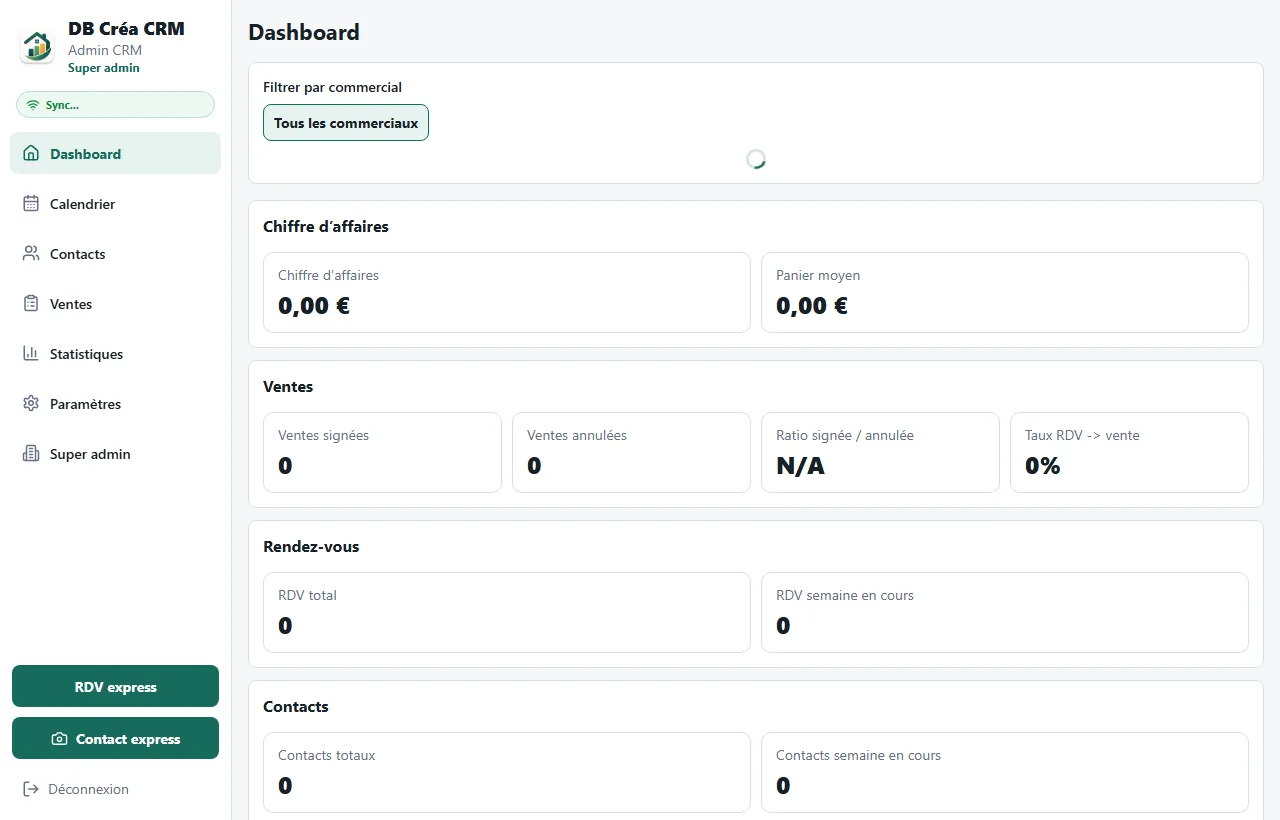Screen dimensions: 1280x820
Task: Click the "N/A" ratio value
Action: (801, 466)
